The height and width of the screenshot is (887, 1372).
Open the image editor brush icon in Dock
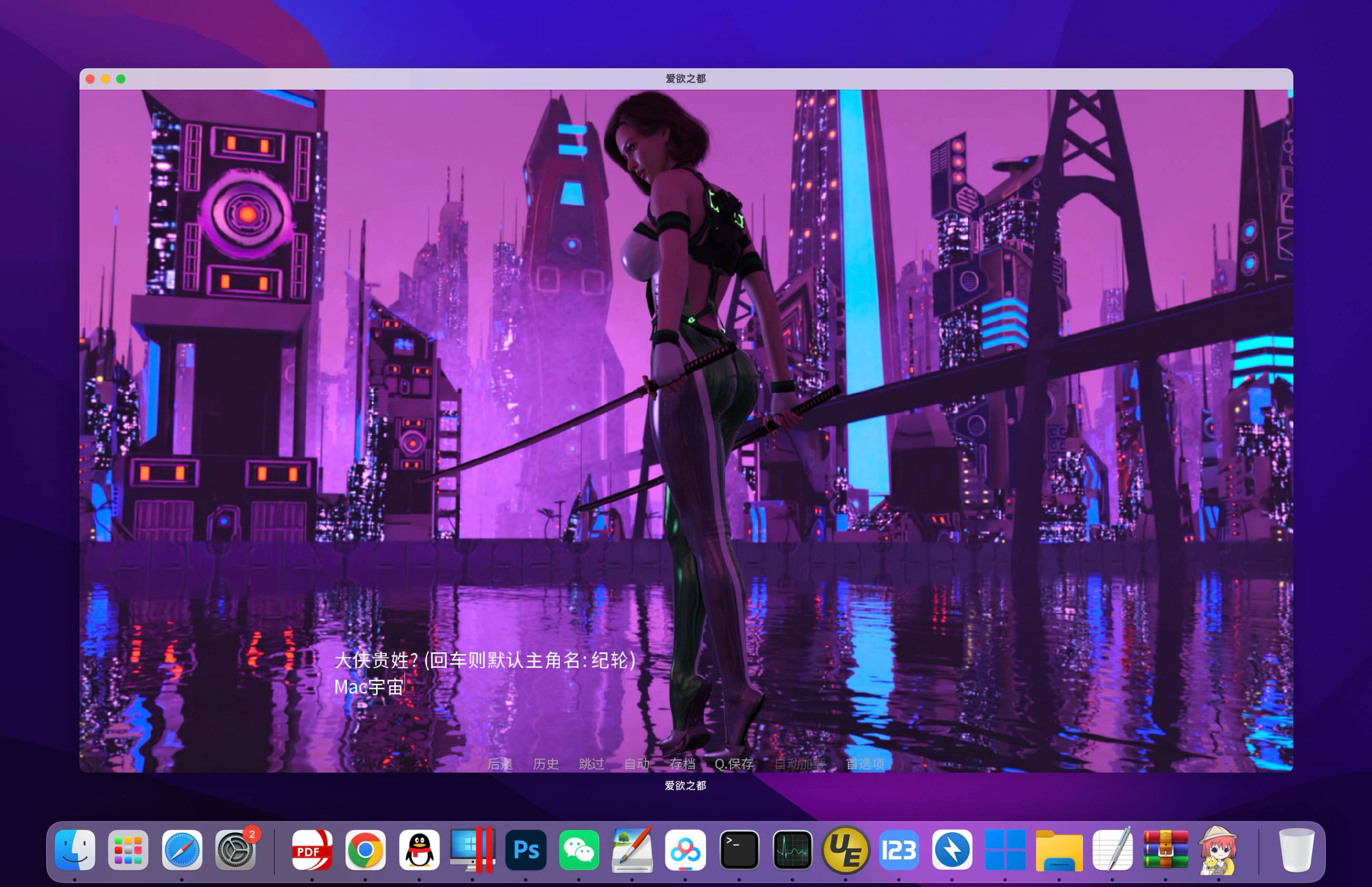(x=632, y=849)
